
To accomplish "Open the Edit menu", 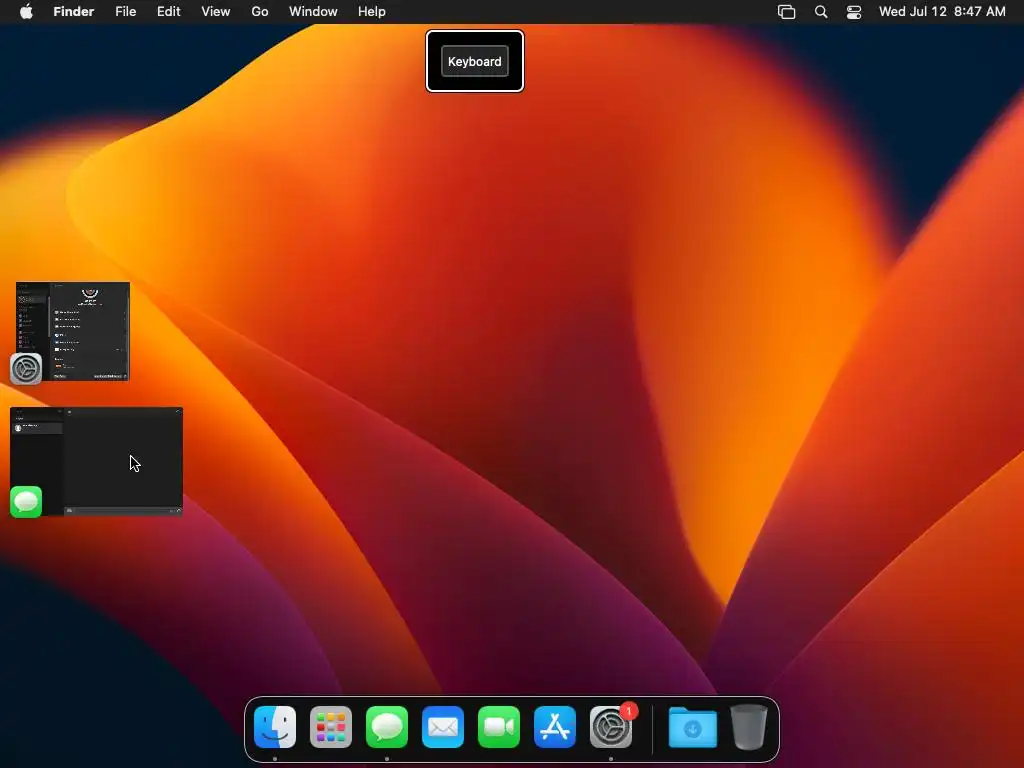I will 168,11.
